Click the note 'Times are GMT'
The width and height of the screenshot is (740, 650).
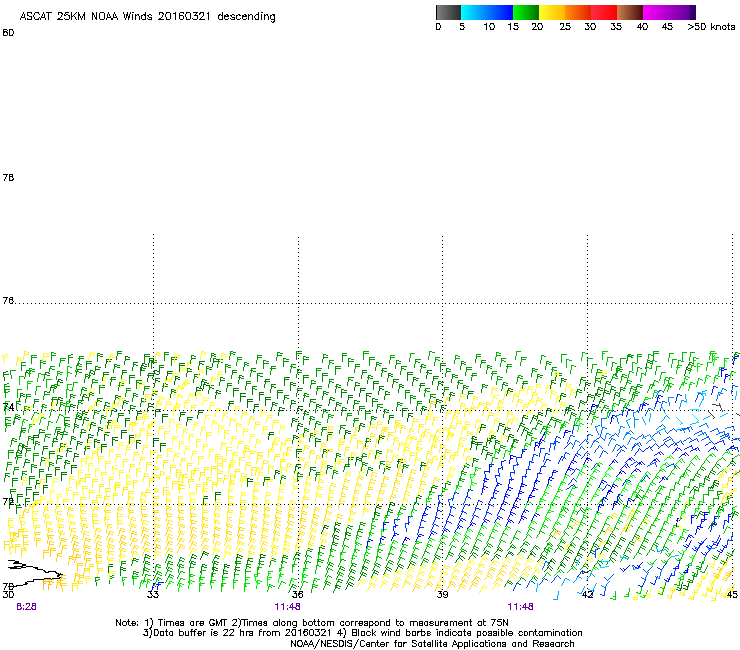coord(192,623)
